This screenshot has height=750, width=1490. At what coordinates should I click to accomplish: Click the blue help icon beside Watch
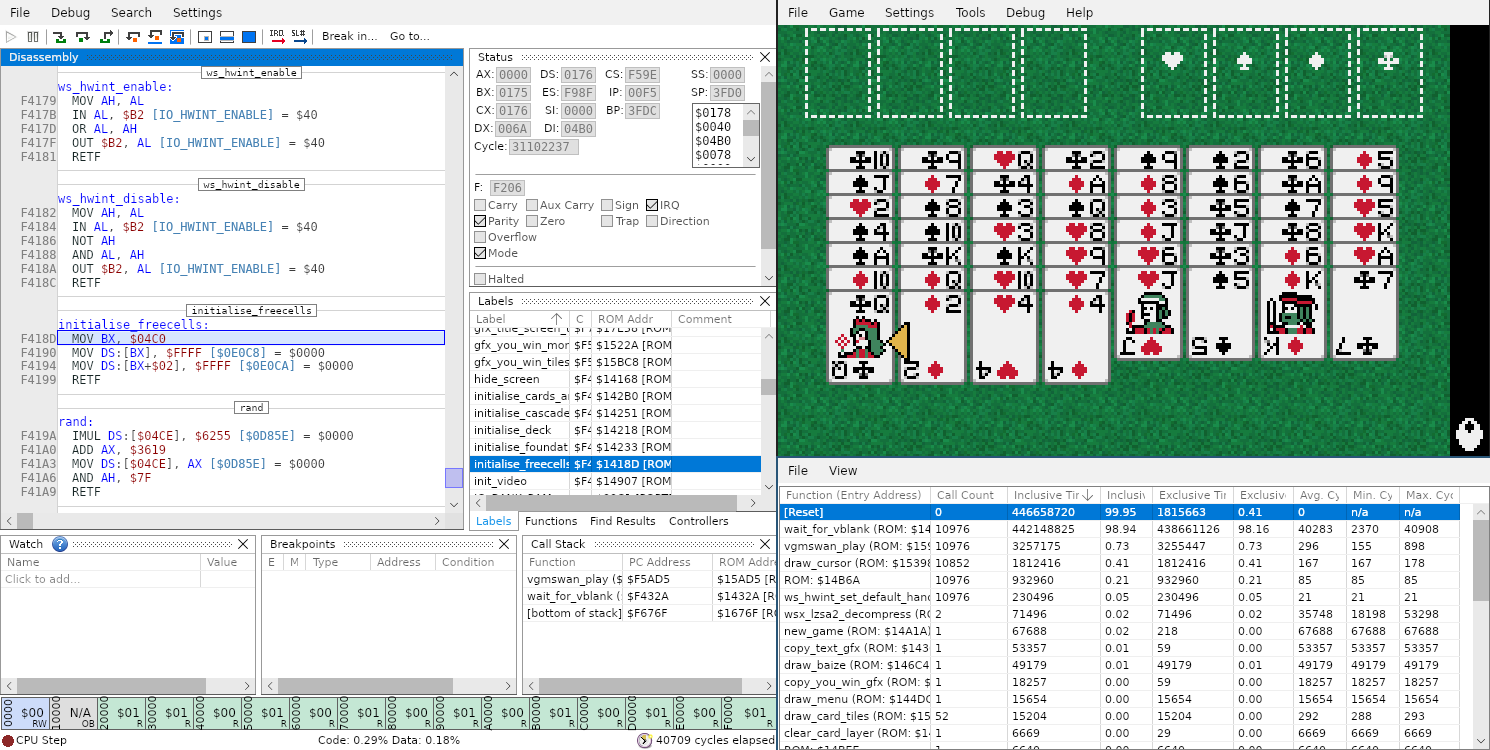[x=59, y=544]
